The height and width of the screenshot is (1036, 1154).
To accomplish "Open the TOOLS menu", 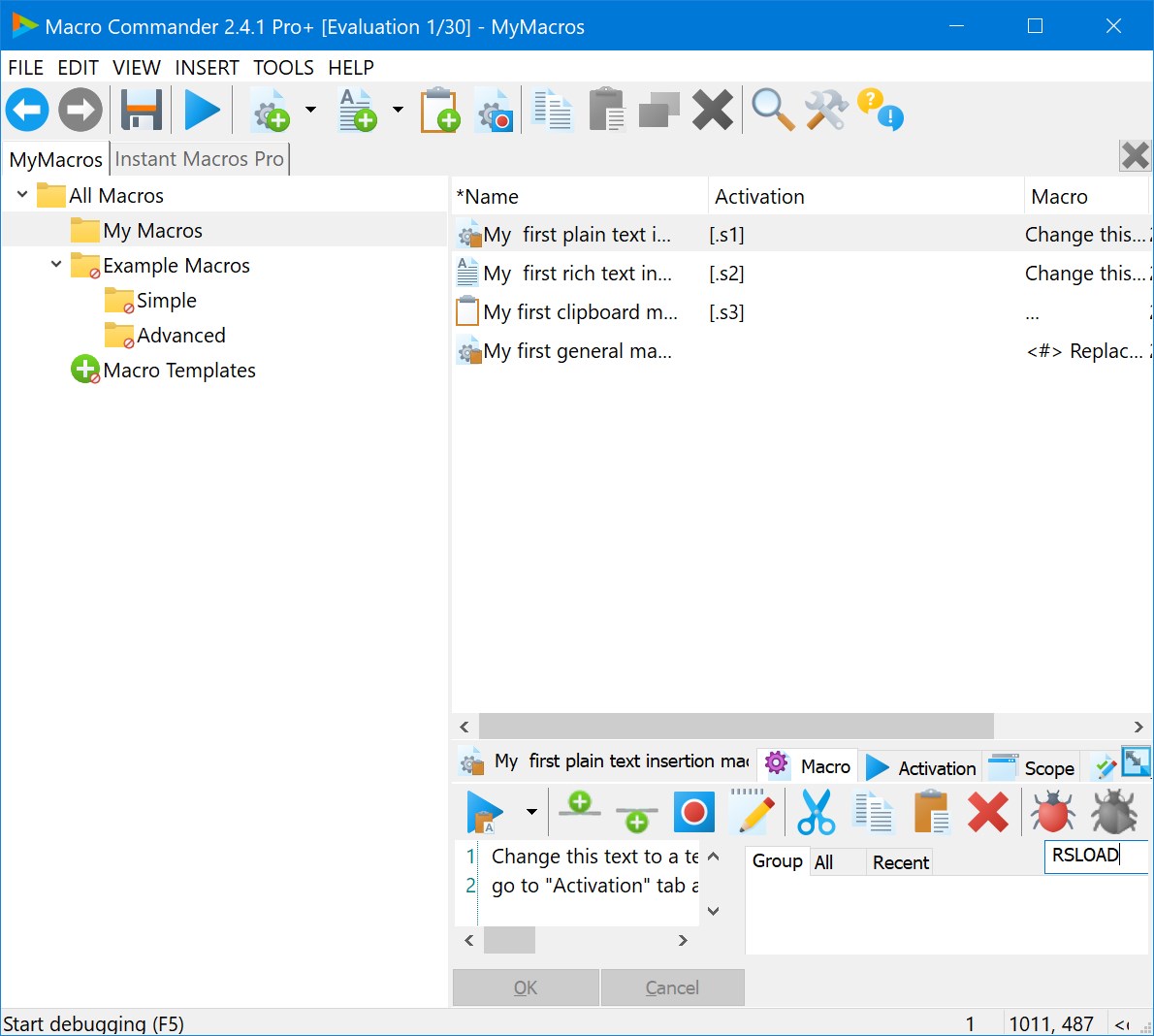I will 283,68.
